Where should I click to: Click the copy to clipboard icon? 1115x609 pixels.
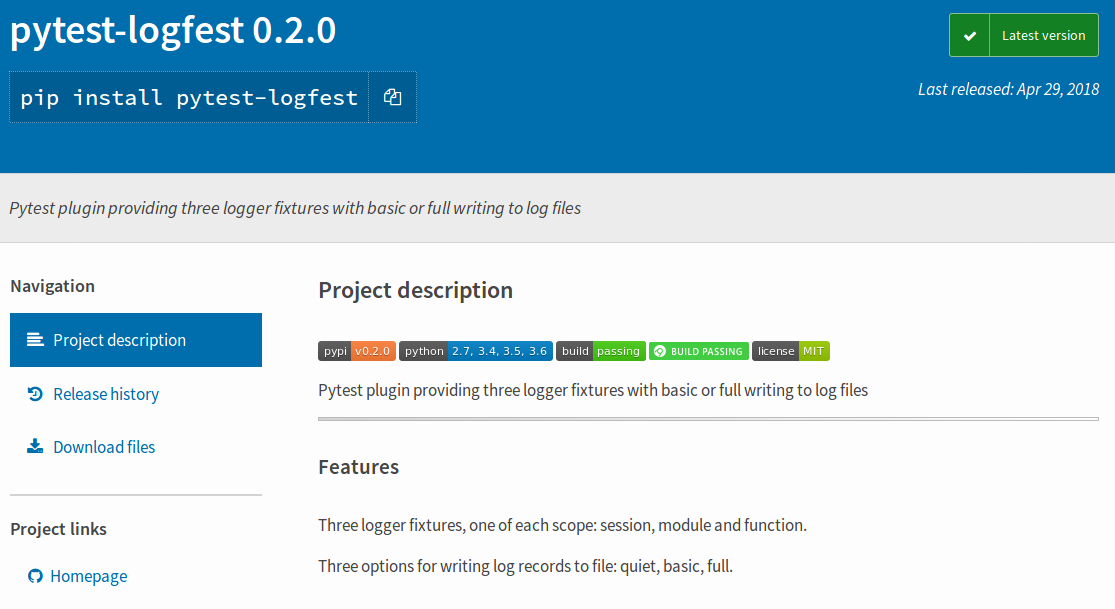[x=392, y=97]
